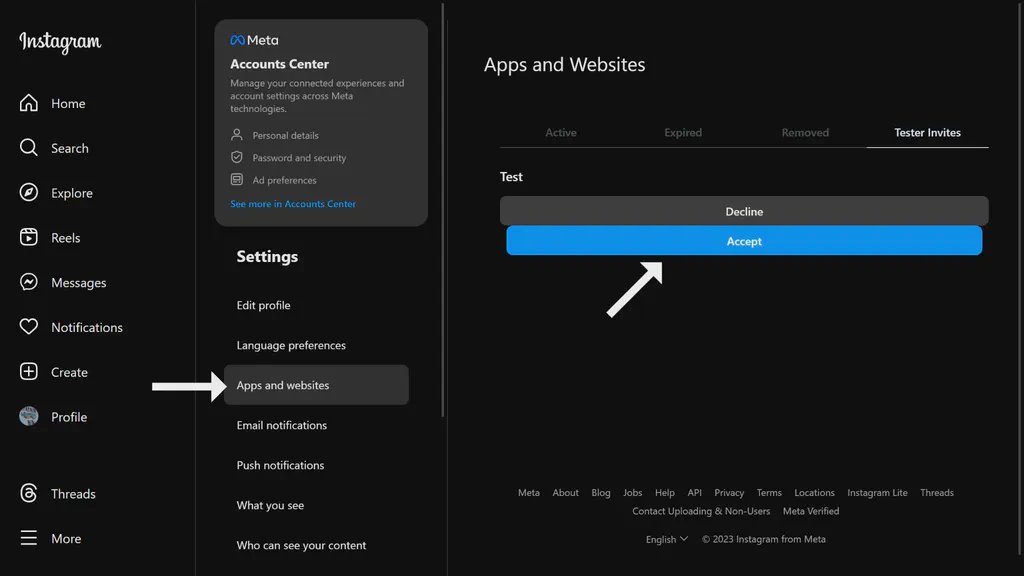Expand the English language dropdown
The height and width of the screenshot is (576, 1024).
[x=667, y=539]
